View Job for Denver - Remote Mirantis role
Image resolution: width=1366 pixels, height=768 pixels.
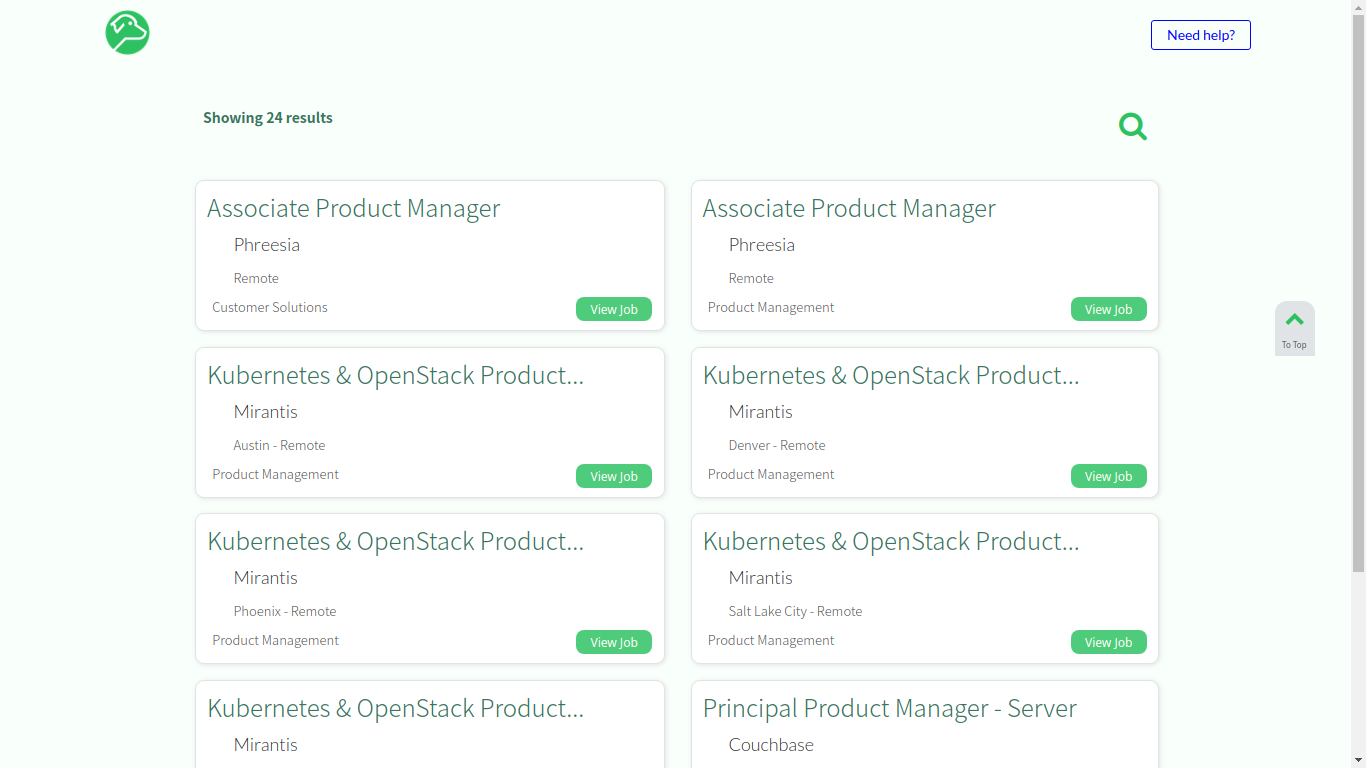(1109, 476)
